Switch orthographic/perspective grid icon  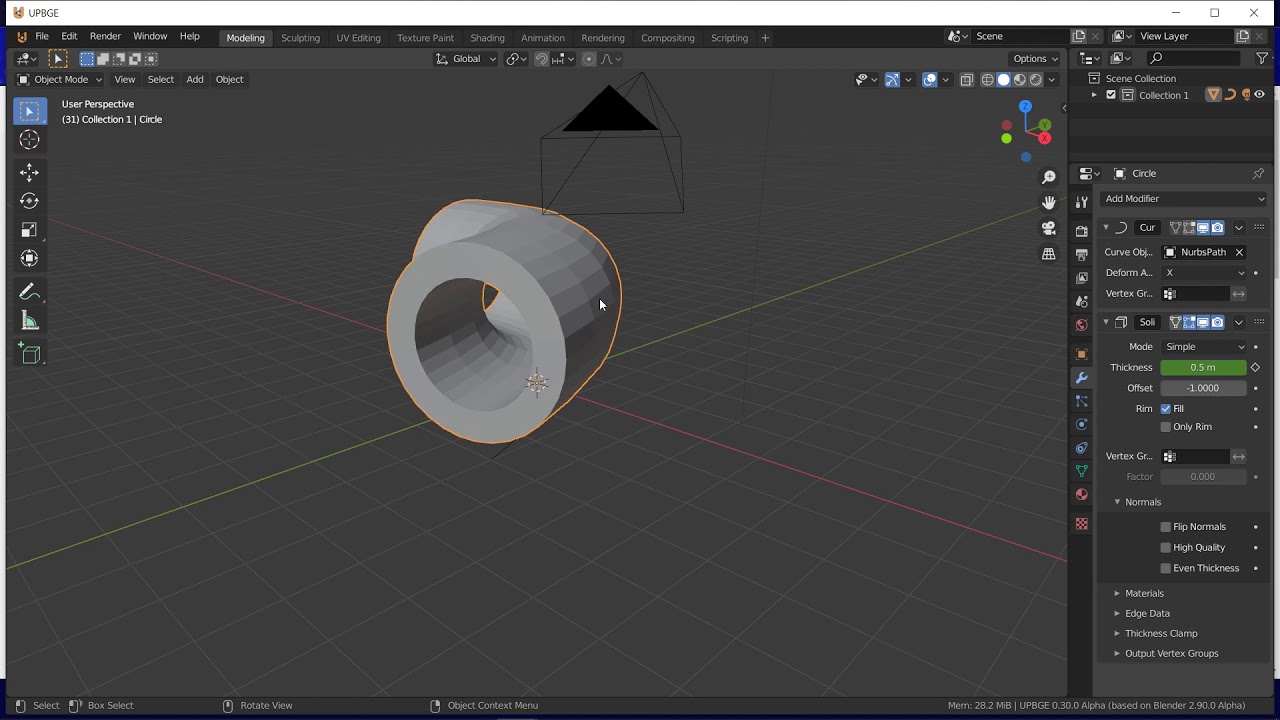click(x=1049, y=254)
